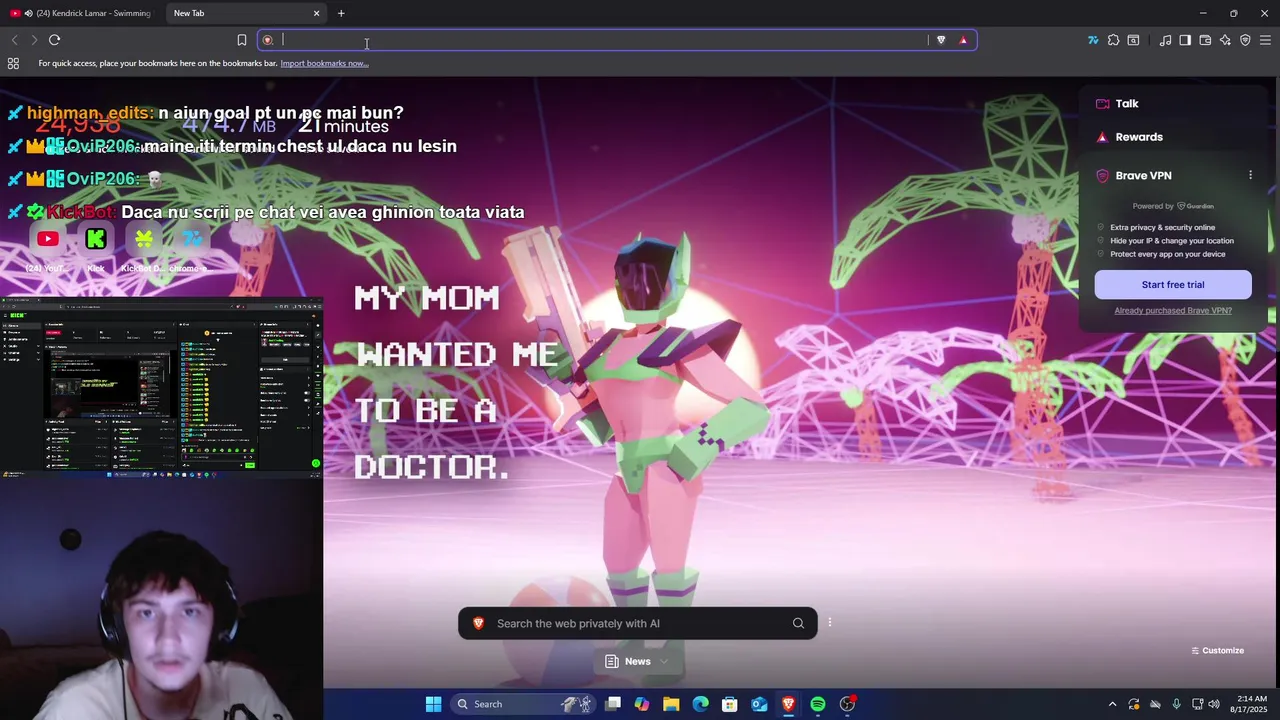Open Outlook from the taskbar
The image size is (1280, 720).
pos(759,704)
